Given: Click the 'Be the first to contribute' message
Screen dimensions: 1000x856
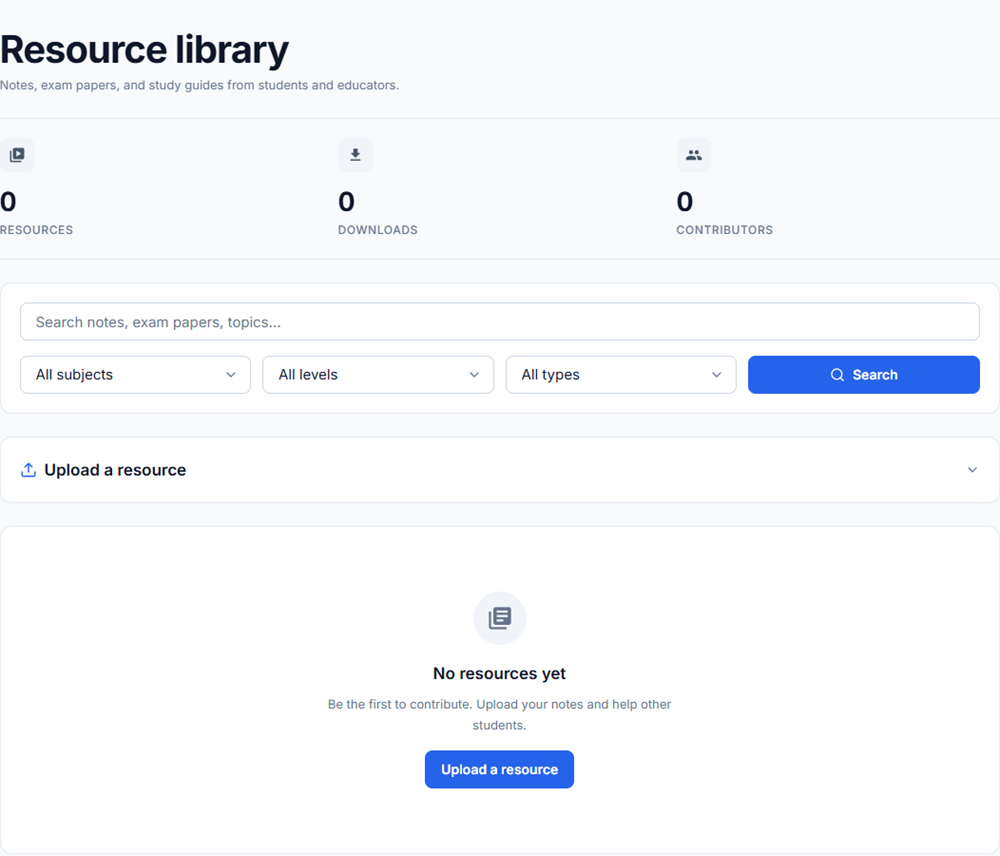Looking at the screenshot, I should (x=499, y=714).
